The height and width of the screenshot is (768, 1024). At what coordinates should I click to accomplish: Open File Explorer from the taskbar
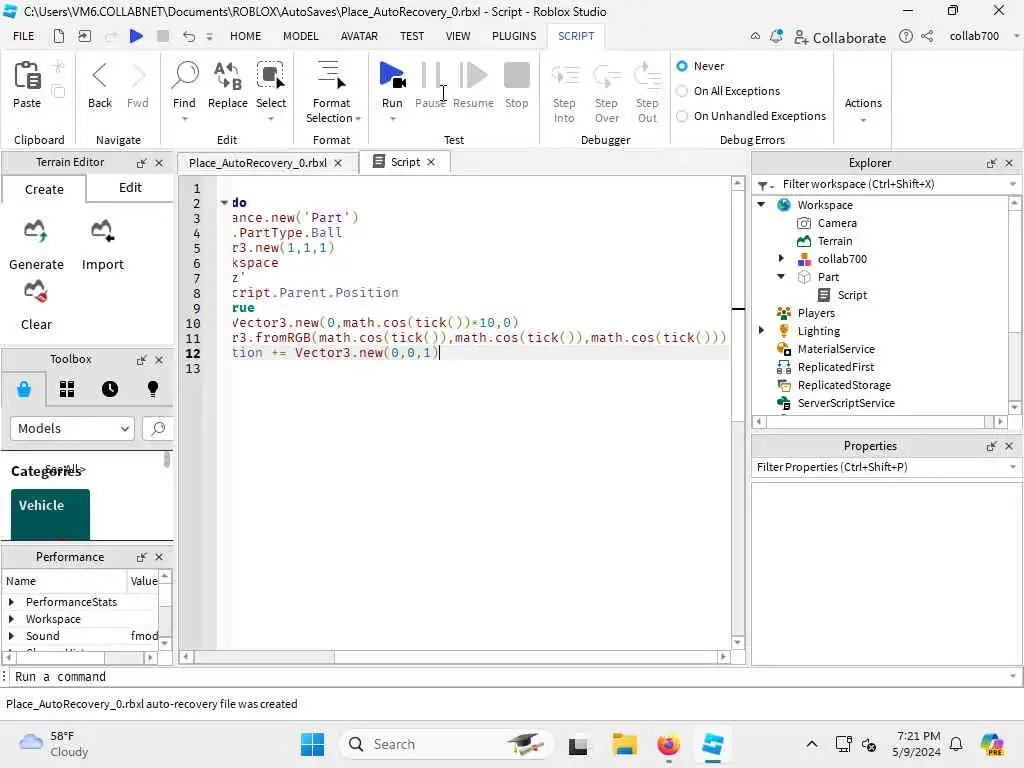624,744
